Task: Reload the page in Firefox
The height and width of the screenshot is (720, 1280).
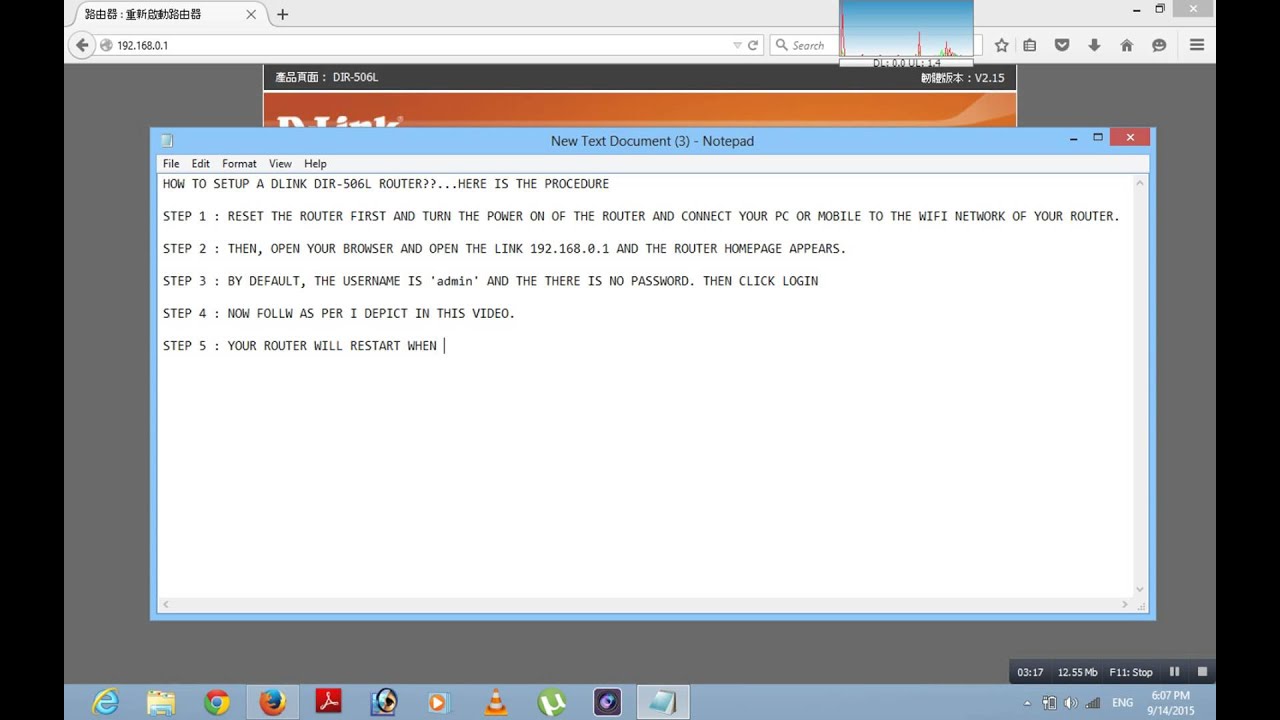Action: [752, 45]
